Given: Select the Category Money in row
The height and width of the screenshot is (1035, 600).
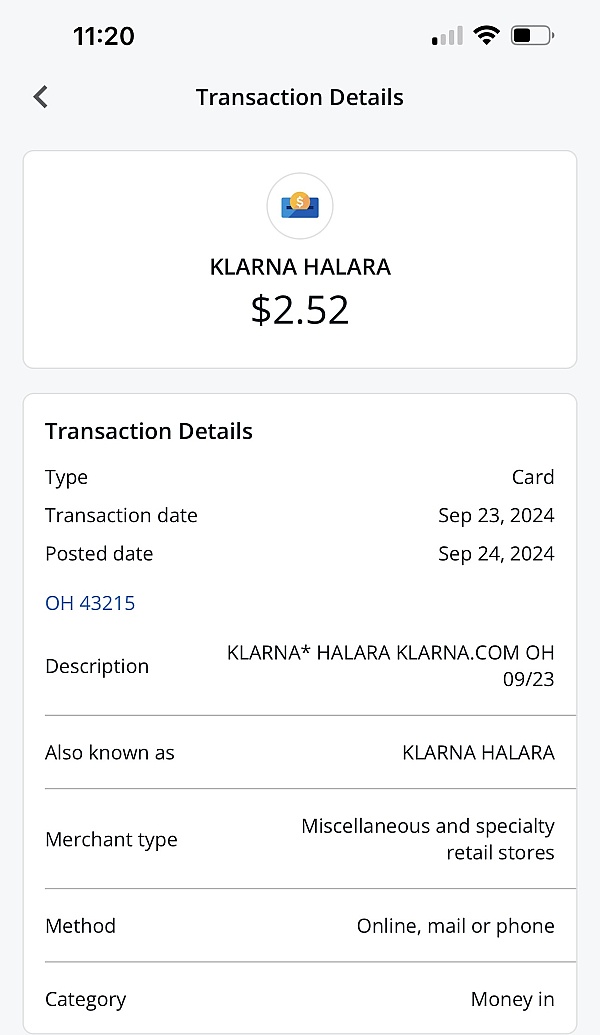Looking at the screenshot, I should point(300,999).
